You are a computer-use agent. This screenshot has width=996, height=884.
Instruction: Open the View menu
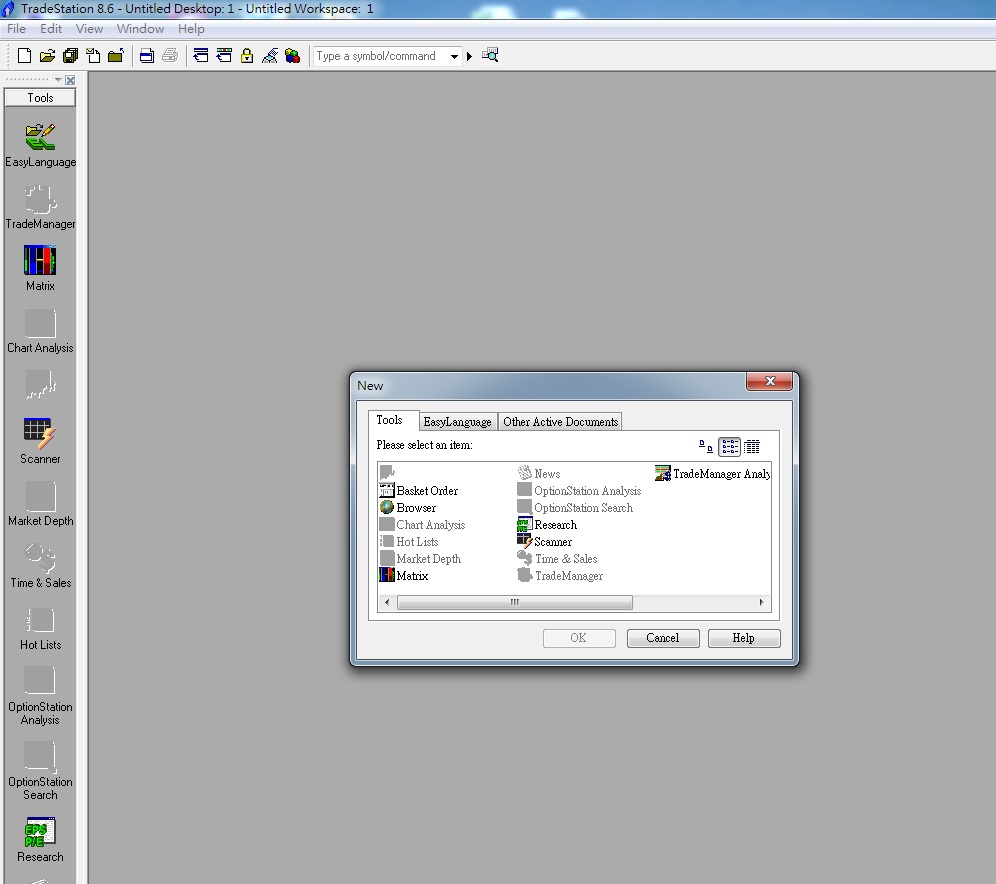coord(89,29)
